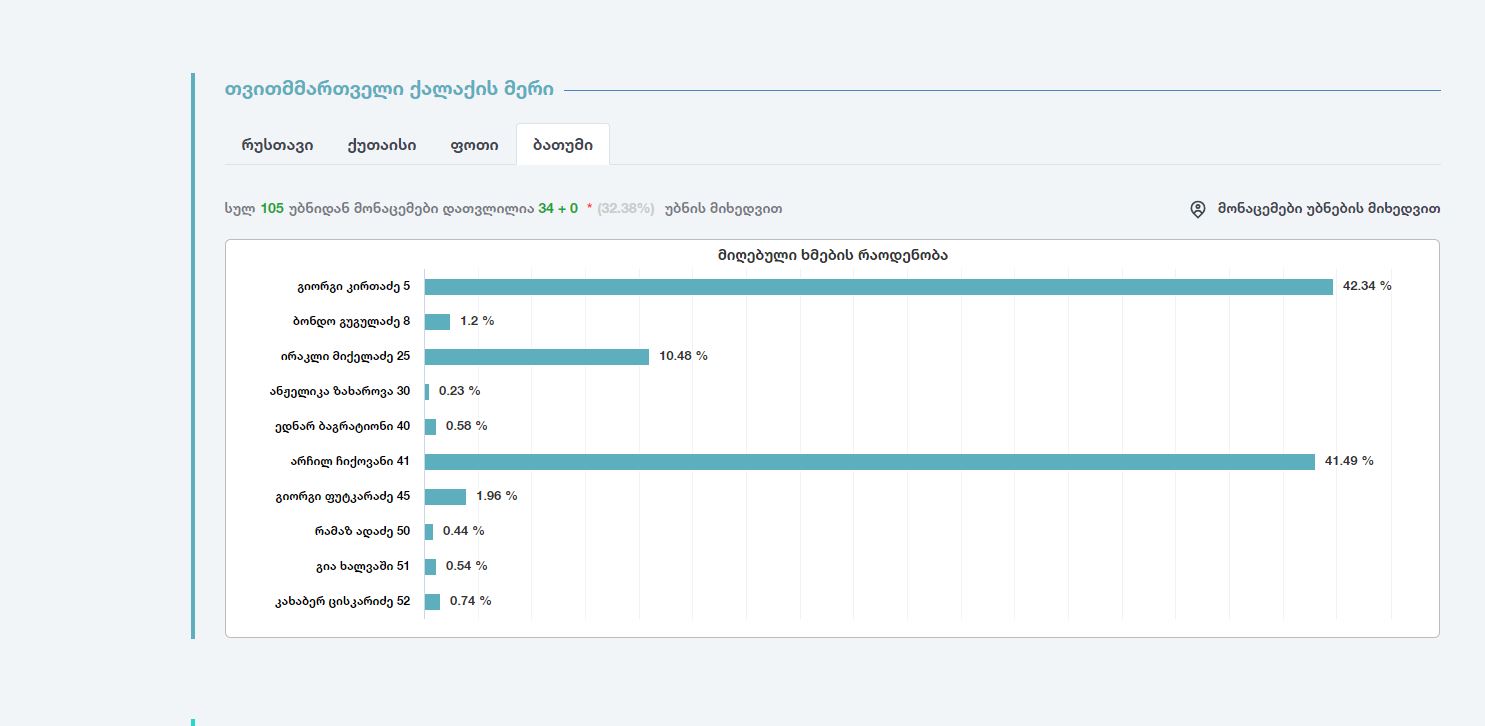Screen dimensions: 1485x726
Task: Click the 41.49 % value label
Action: (x=1349, y=461)
